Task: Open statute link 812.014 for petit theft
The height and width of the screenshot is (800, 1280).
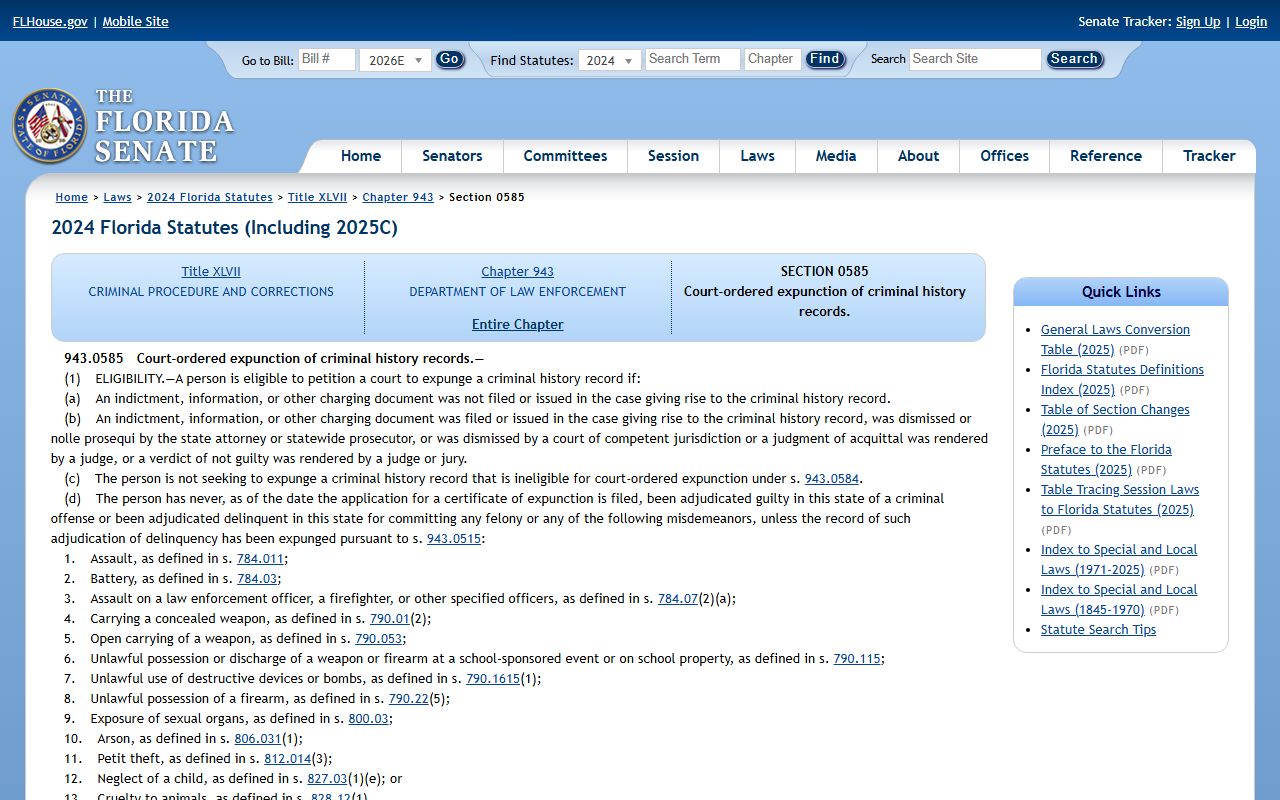Action: click(288, 759)
